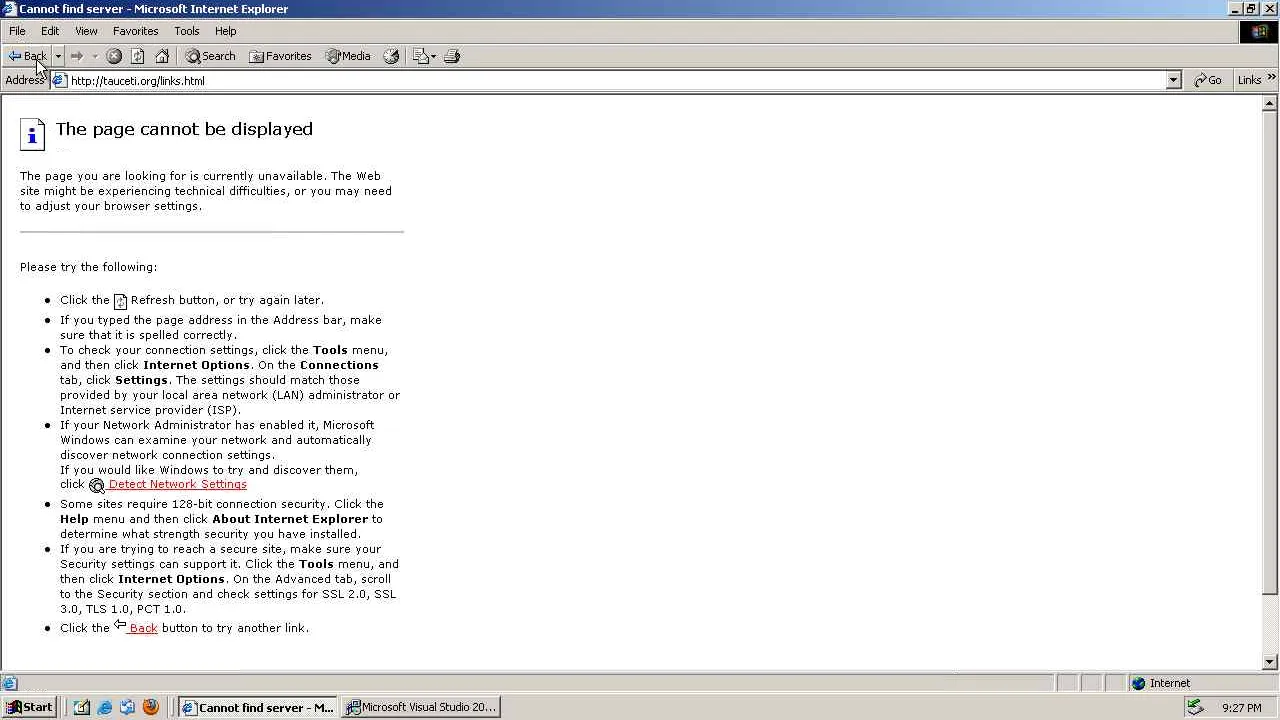Open the Edit menu

[50, 31]
